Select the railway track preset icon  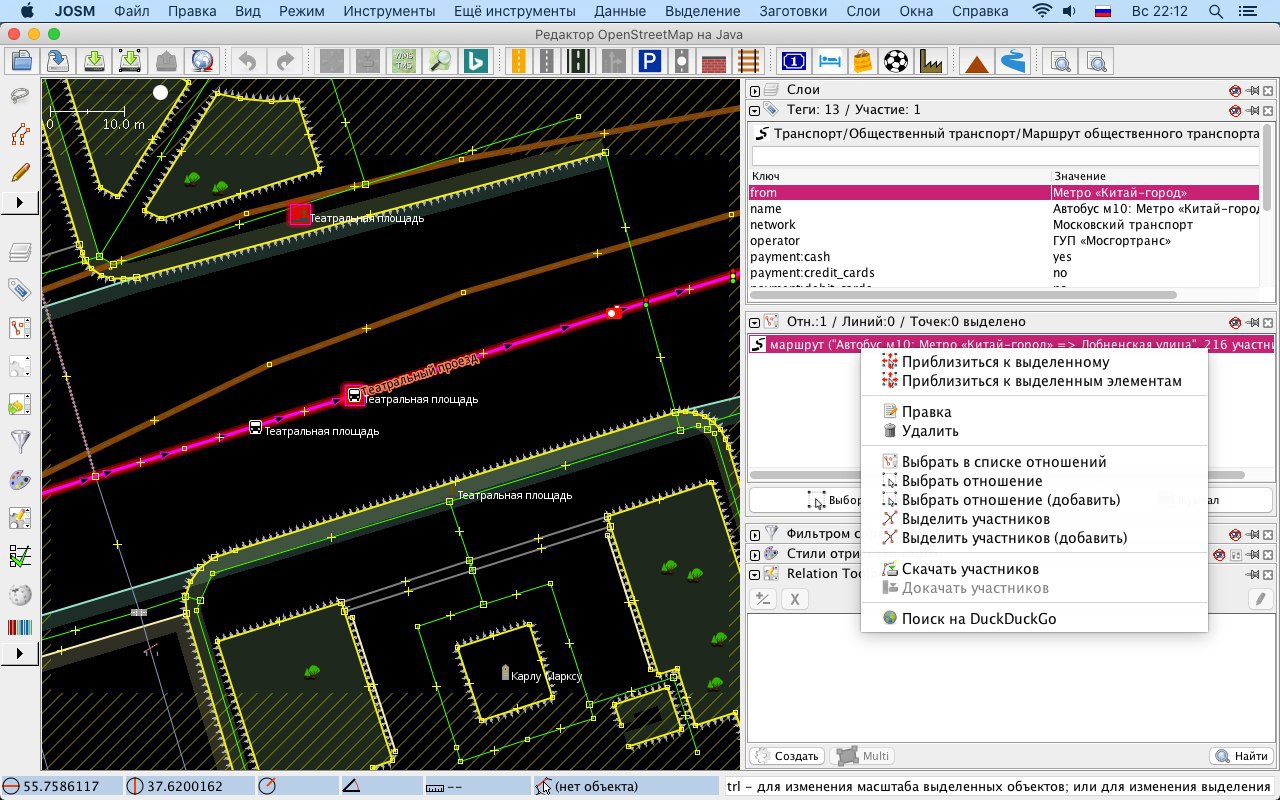coord(749,61)
